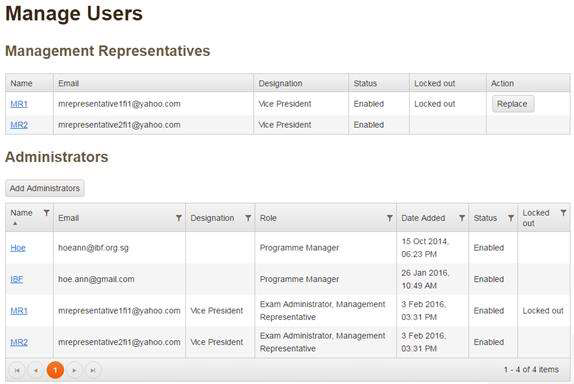The image size is (574, 384).
Task: Sort administrators by Name column header
Action: tap(21, 213)
